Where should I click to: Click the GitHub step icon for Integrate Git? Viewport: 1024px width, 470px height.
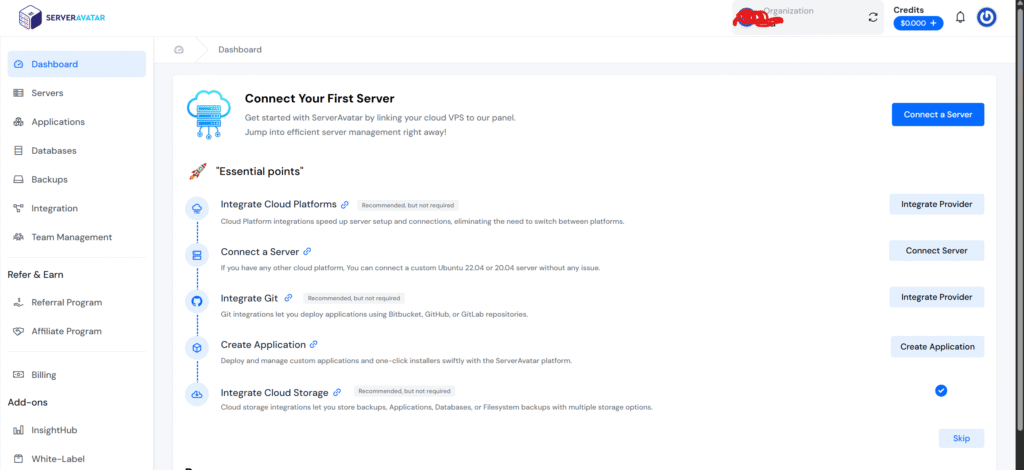(197, 302)
